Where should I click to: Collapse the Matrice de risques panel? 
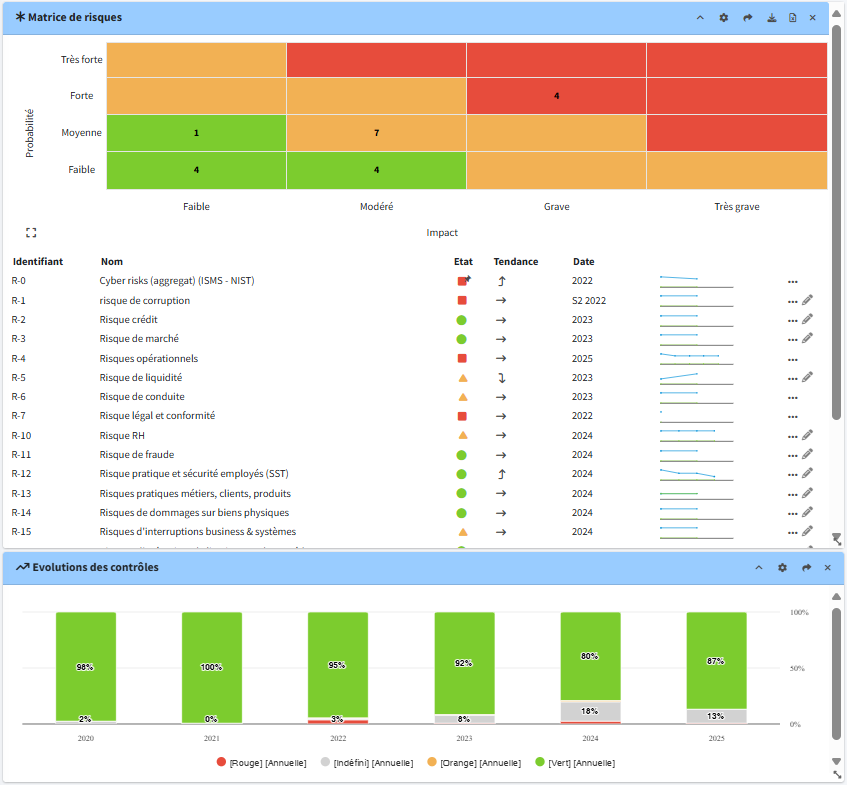pyautogui.click(x=700, y=18)
